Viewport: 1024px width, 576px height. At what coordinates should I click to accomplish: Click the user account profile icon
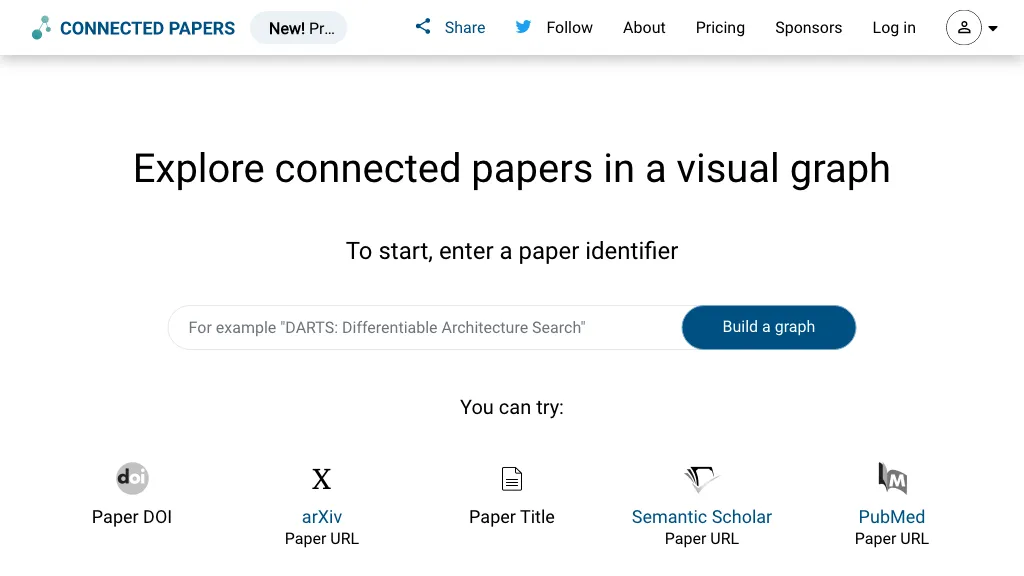(963, 28)
